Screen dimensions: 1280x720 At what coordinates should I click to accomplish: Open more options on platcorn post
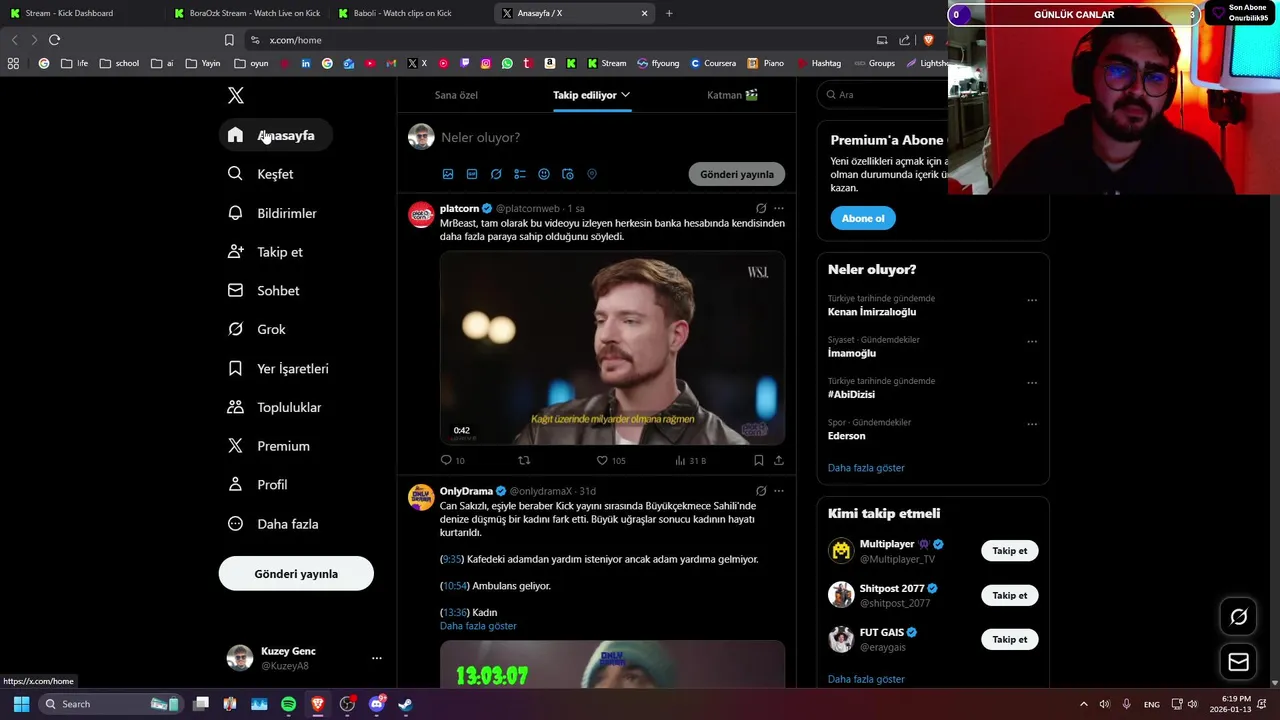click(779, 209)
